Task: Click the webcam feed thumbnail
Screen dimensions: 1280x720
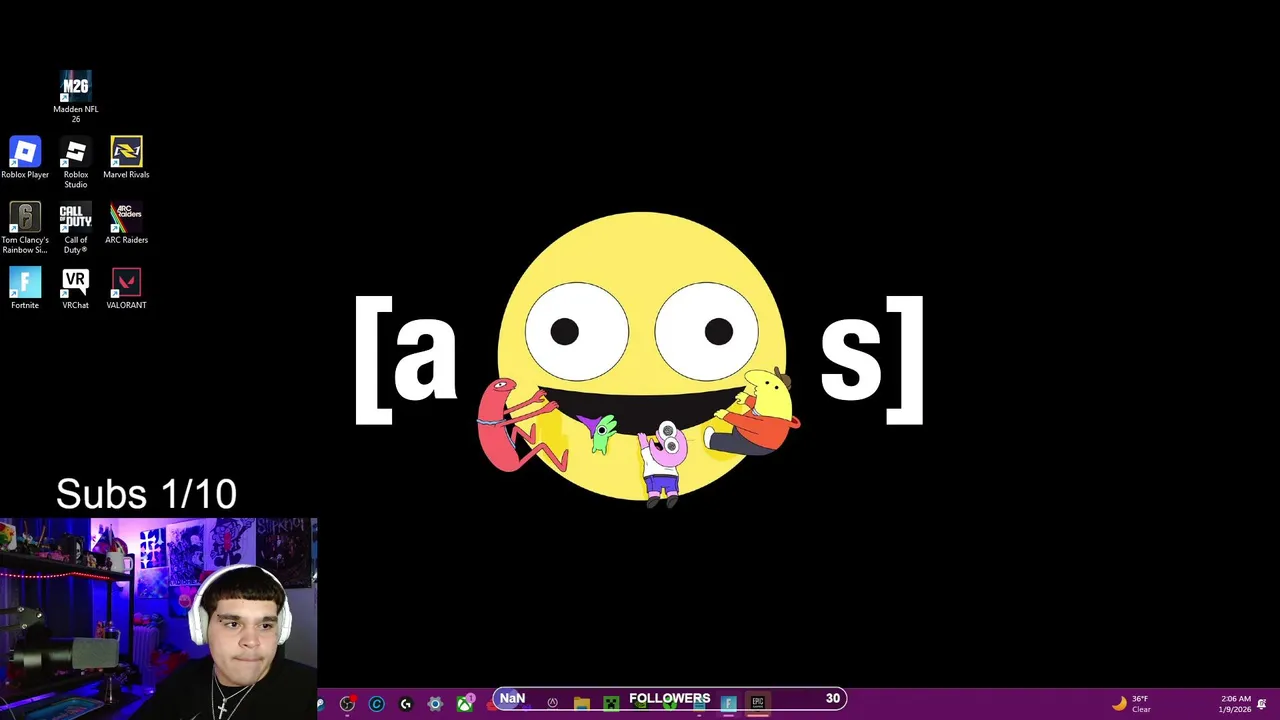Action: coord(158,618)
